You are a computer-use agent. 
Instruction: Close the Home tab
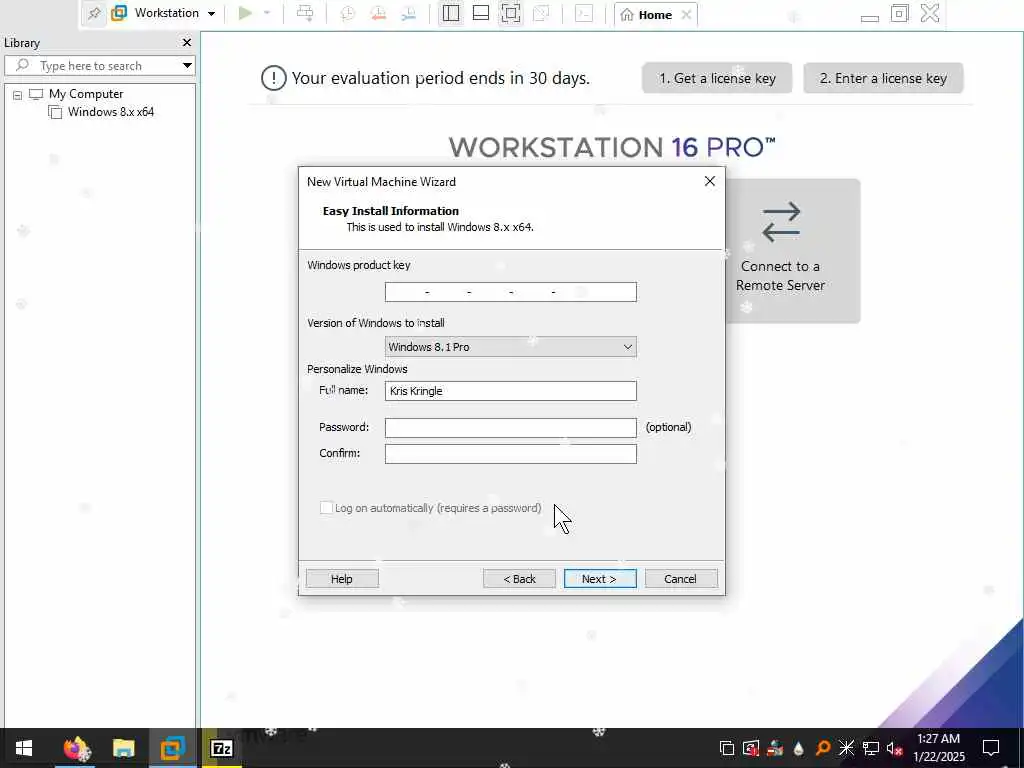686,14
